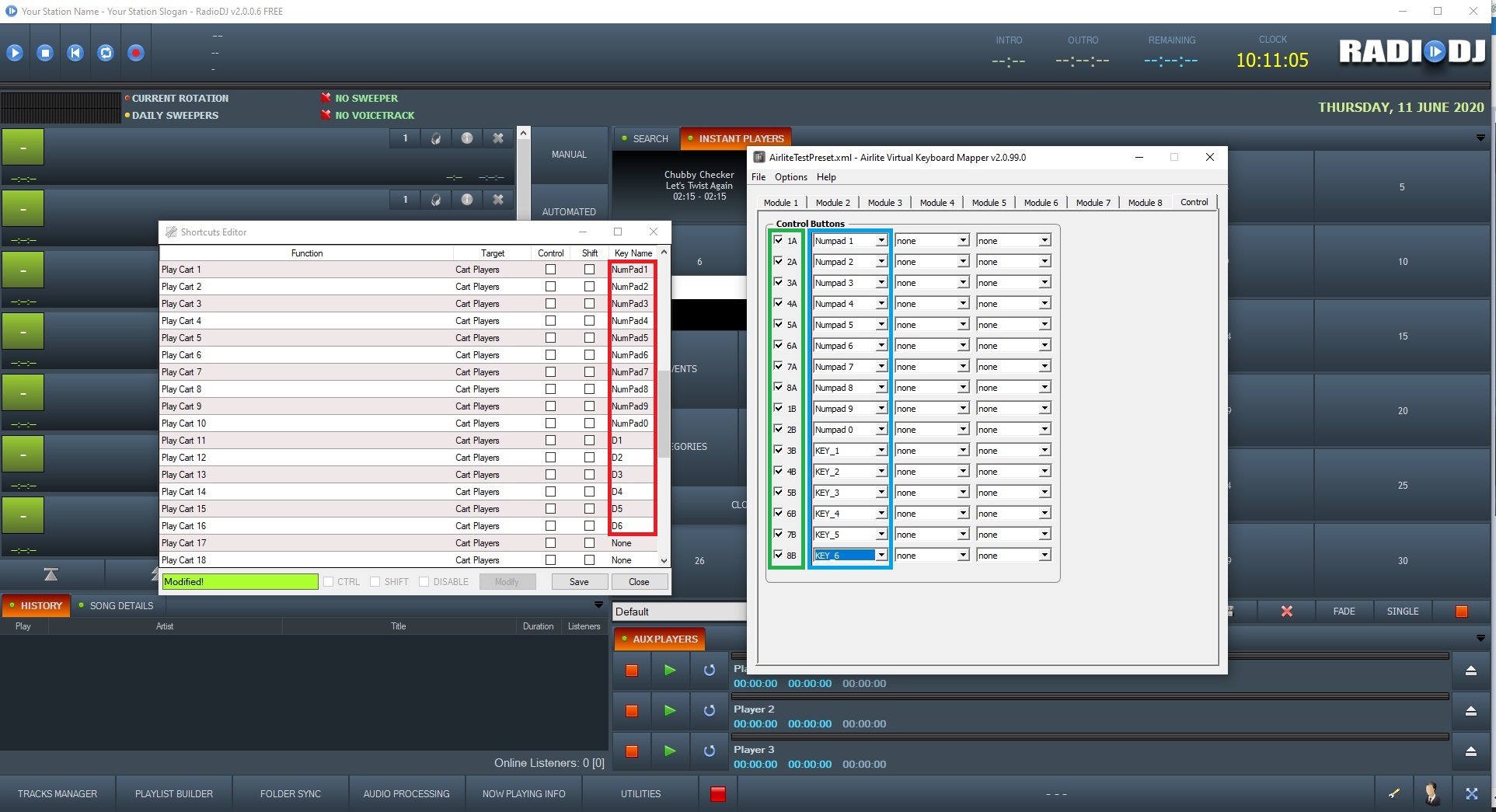Screen dimensions: 1496x812
Task: Click the red Record icon in top toolbar
Action: tap(136, 53)
